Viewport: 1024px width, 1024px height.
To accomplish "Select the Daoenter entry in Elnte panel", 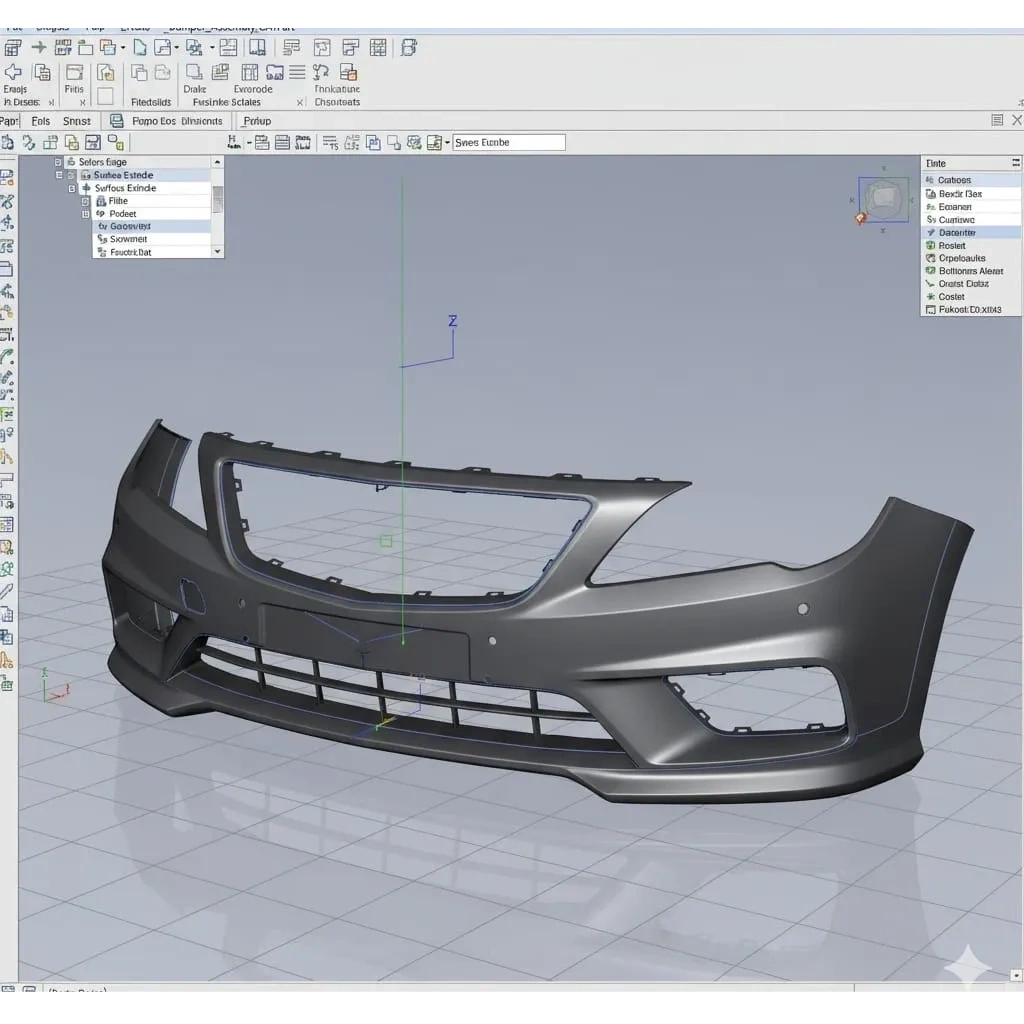I will (x=970, y=232).
